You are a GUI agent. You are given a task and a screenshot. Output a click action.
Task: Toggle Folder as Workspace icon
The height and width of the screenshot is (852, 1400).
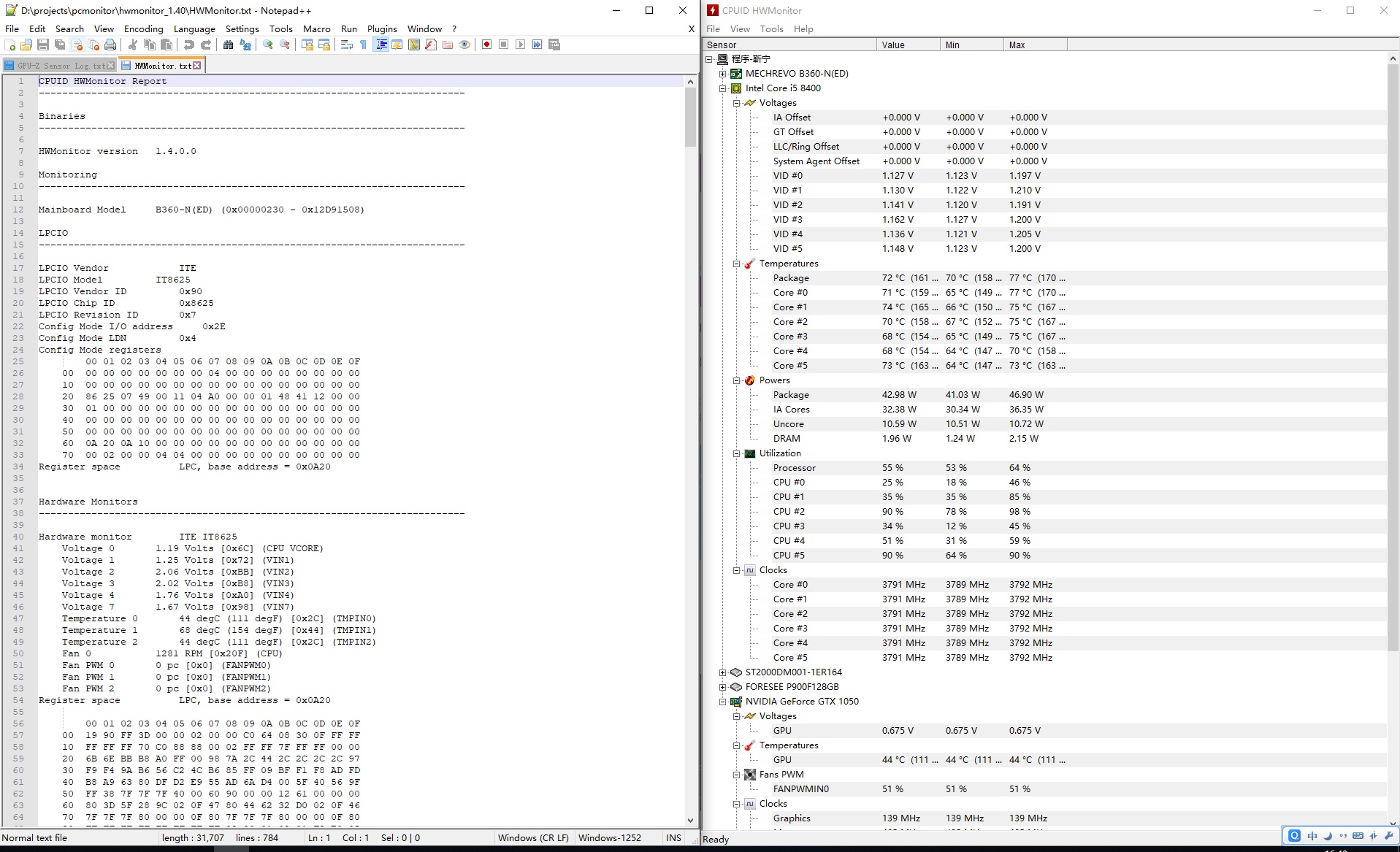point(448,45)
